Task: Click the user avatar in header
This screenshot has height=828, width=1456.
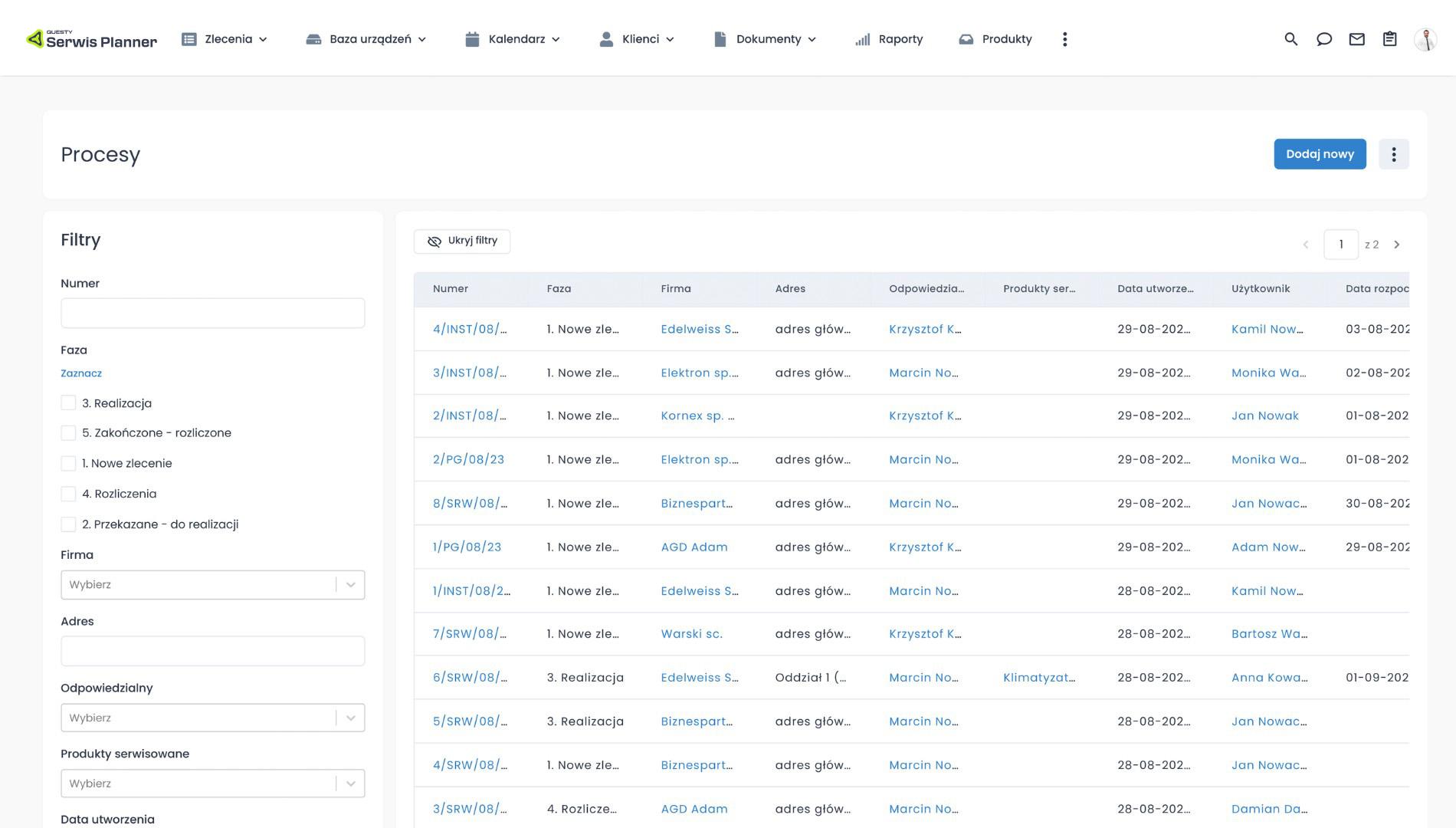Action: pos(1425,39)
